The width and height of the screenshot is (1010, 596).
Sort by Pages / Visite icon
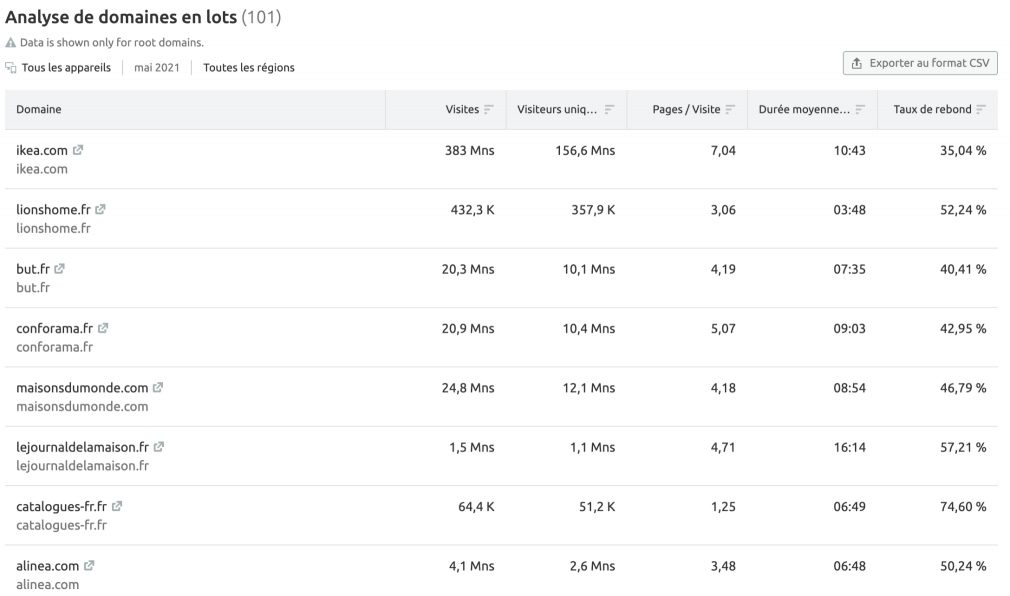tap(730, 110)
